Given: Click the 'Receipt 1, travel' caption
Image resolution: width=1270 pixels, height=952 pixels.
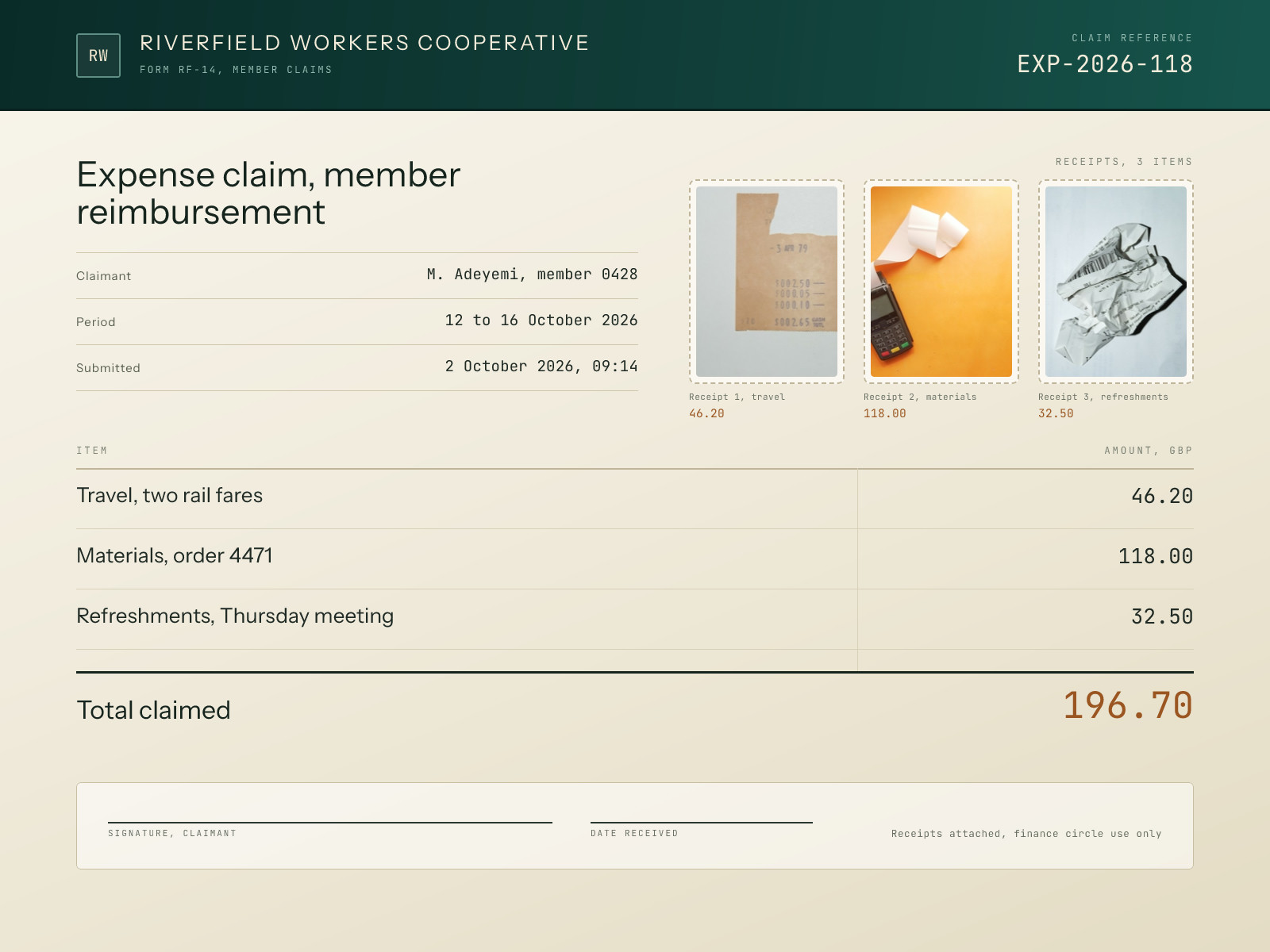Looking at the screenshot, I should [737, 397].
